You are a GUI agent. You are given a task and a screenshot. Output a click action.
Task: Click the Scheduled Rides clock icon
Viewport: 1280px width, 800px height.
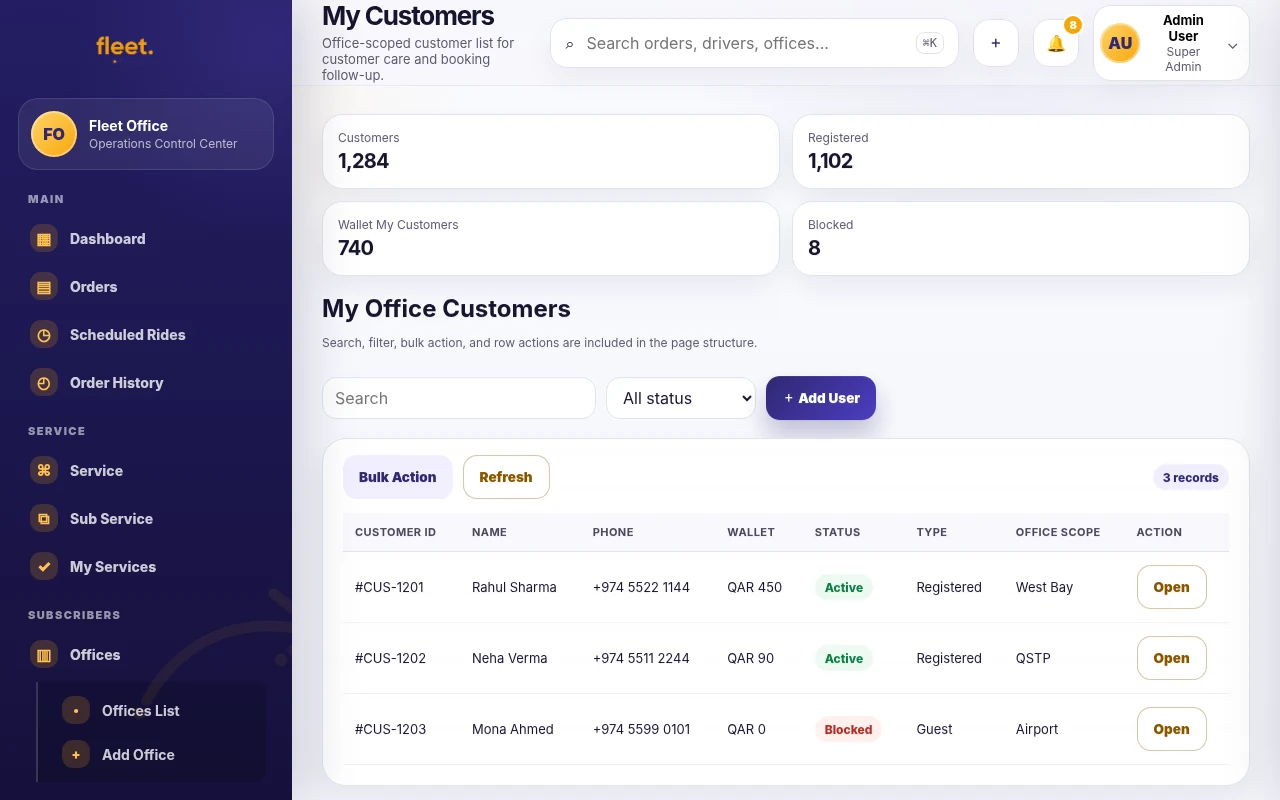point(44,335)
